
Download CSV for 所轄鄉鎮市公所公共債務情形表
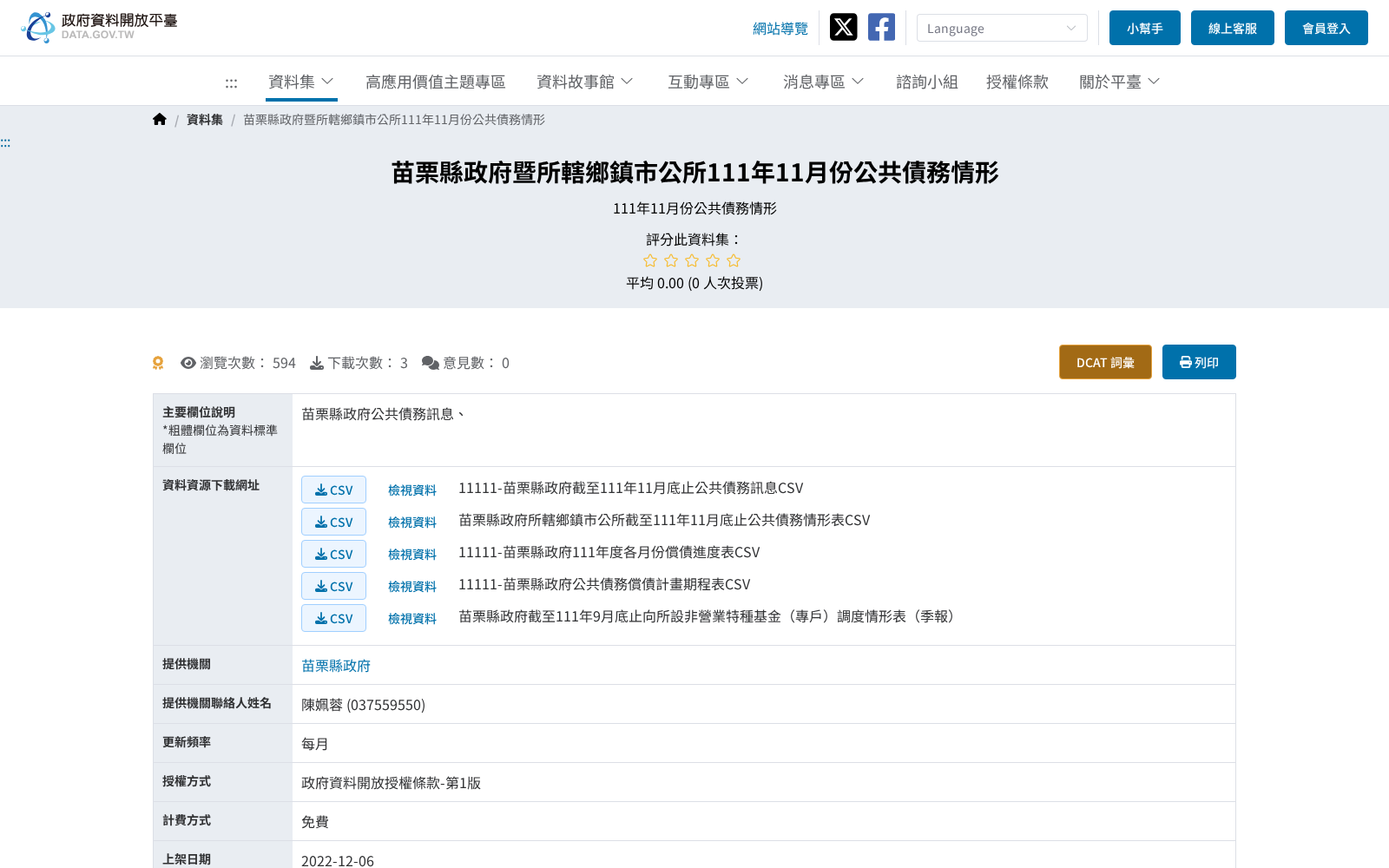pyautogui.click(x=333, y=522)
